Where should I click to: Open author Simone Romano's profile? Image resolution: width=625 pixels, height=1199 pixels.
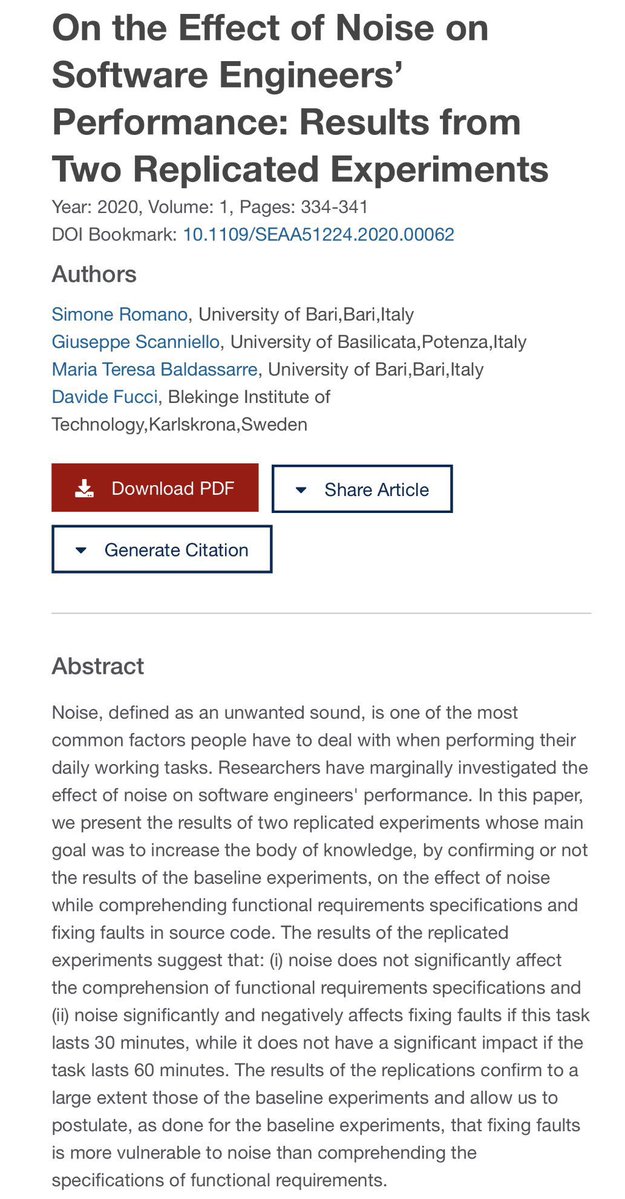click(120, 314)
